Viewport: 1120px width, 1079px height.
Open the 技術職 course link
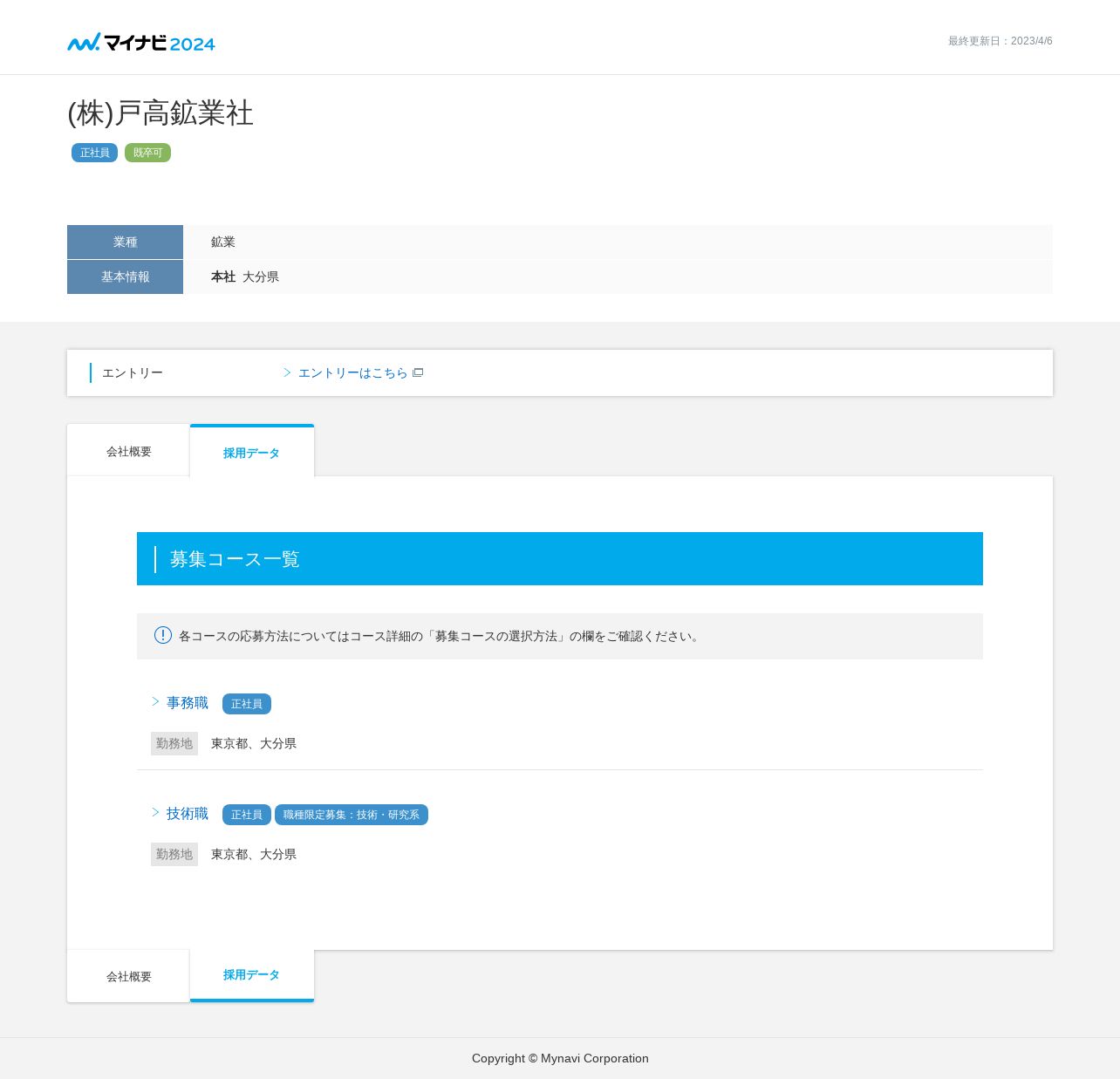tap(188, 814)
